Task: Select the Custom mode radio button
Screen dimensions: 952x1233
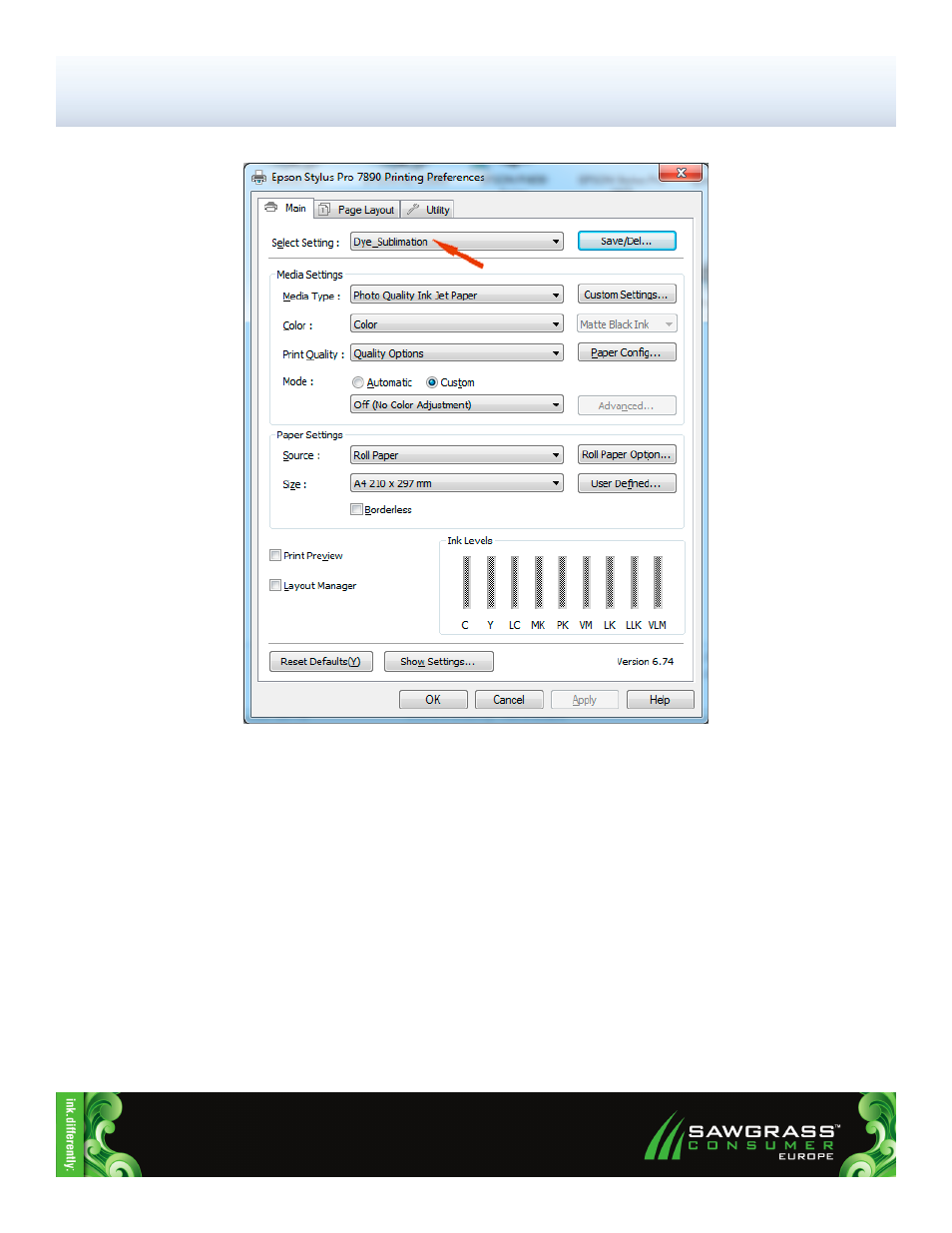Action: click(432, 382)
